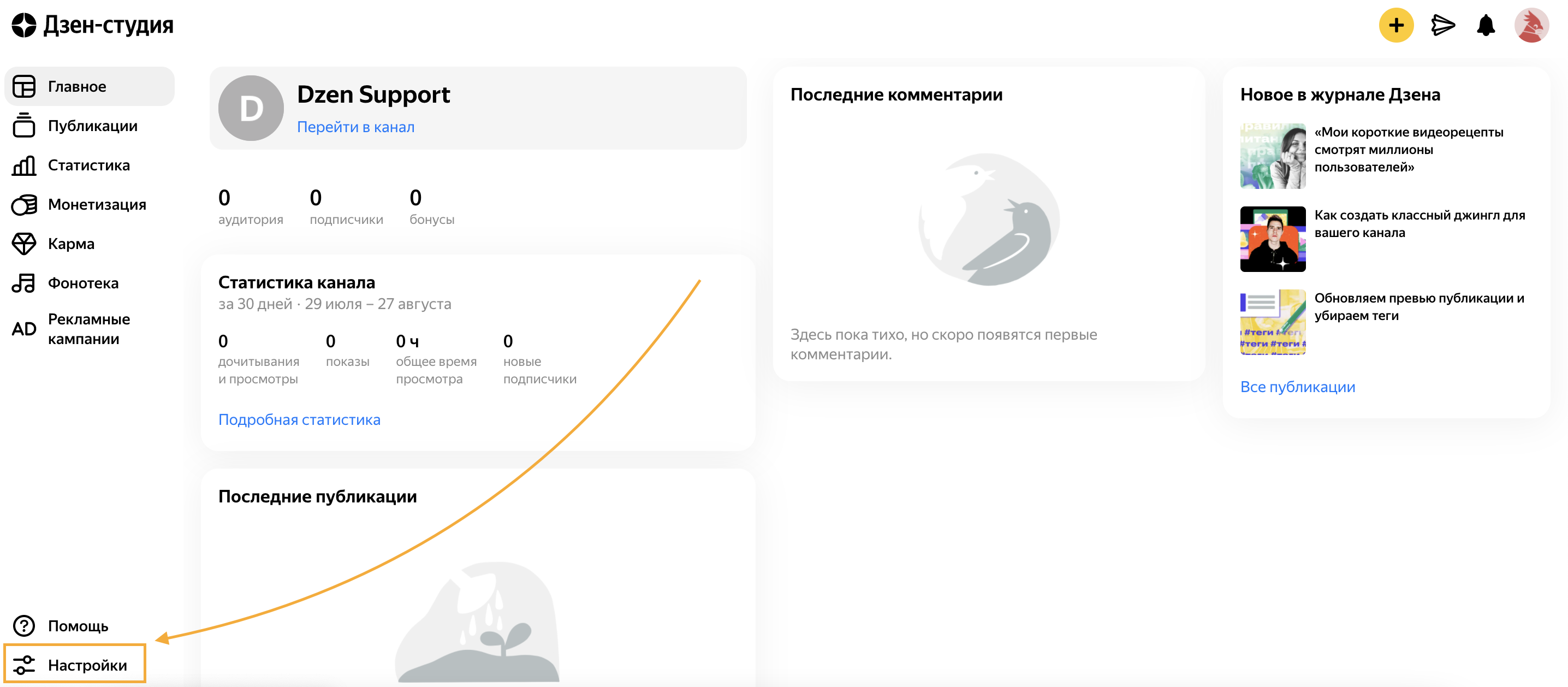Open Настройки in the sidebar

74,665
